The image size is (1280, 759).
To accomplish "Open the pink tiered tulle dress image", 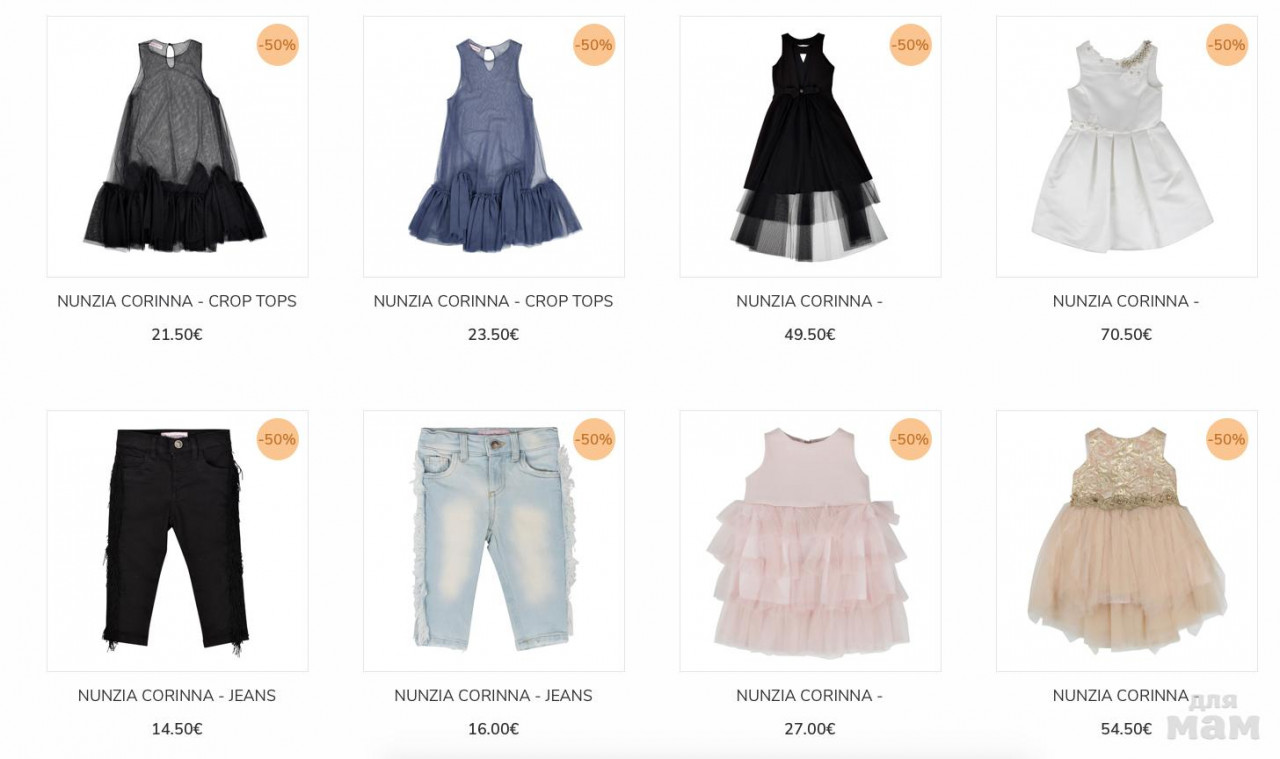I will (810, 541).
